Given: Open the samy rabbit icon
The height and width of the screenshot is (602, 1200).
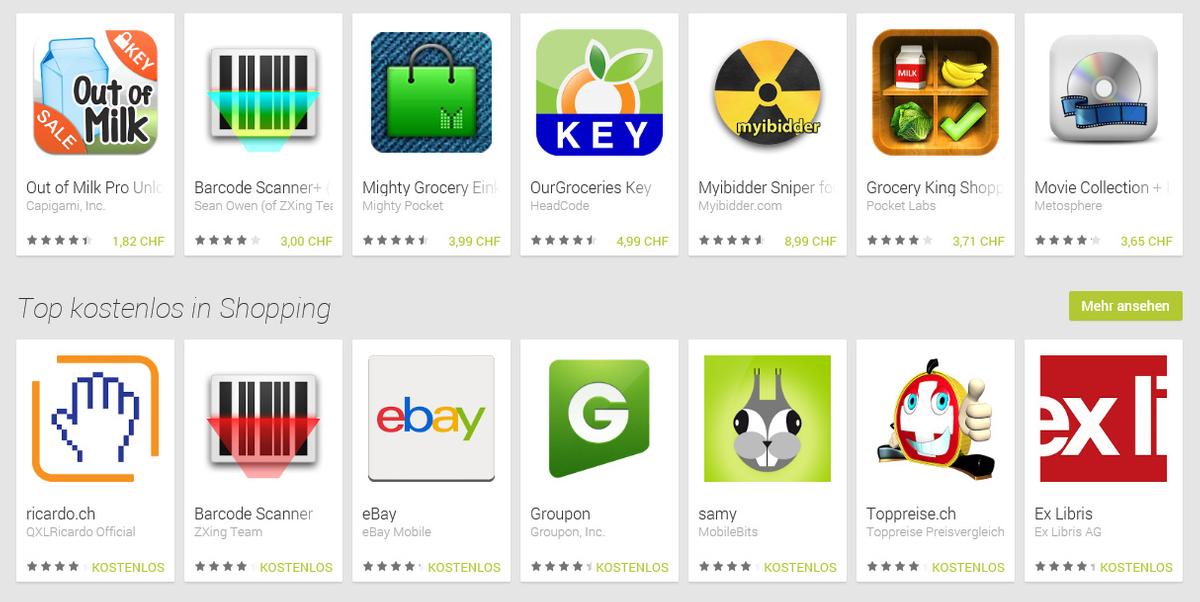Looking at the screenshot, I should click(x=767, y=419).
